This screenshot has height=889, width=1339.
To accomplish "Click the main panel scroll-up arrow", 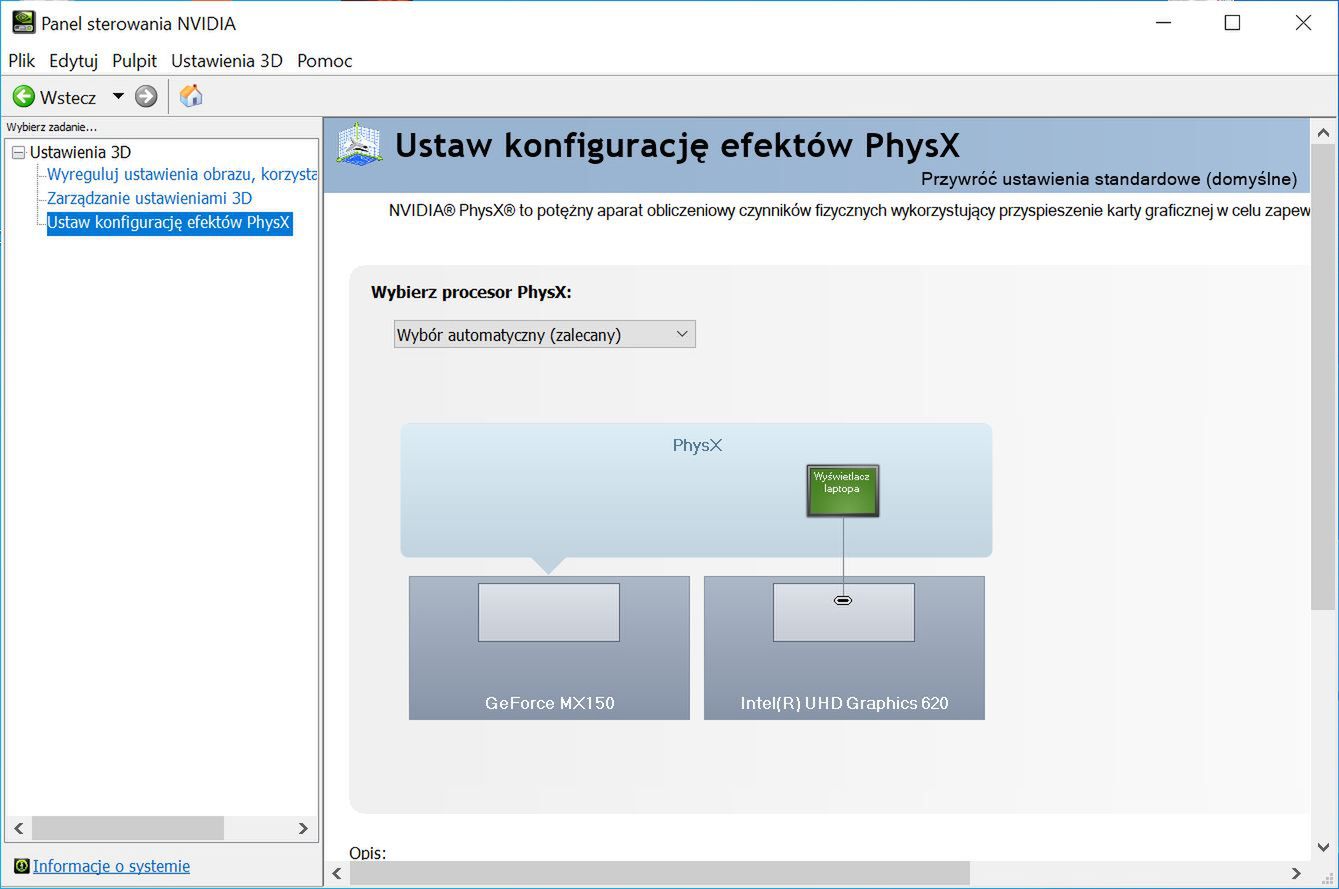I will [1323, 132].
